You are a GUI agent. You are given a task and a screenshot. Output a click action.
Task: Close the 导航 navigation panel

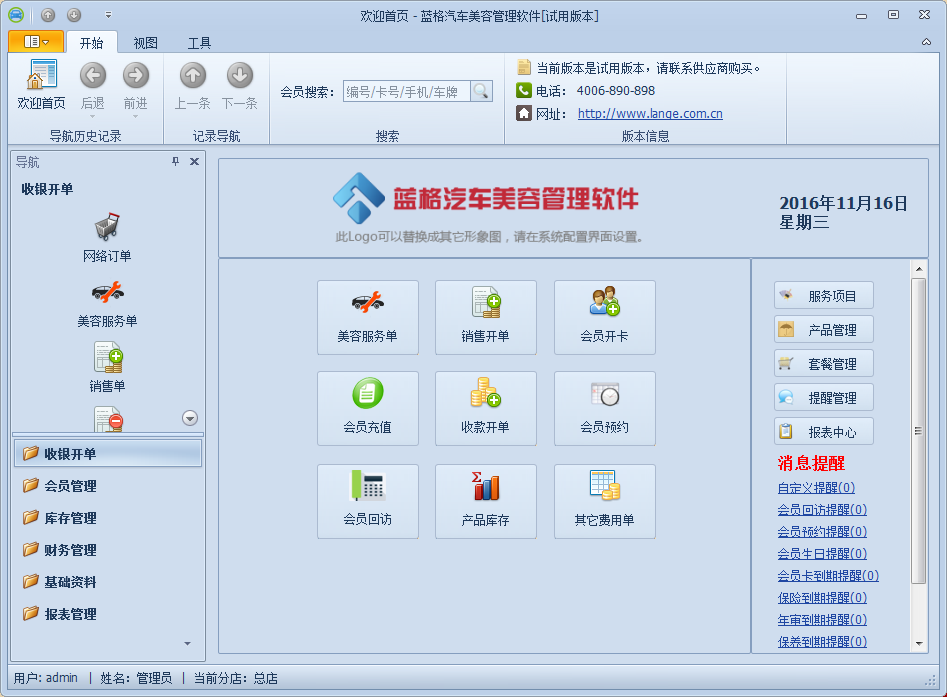click(x=194, y=161)
